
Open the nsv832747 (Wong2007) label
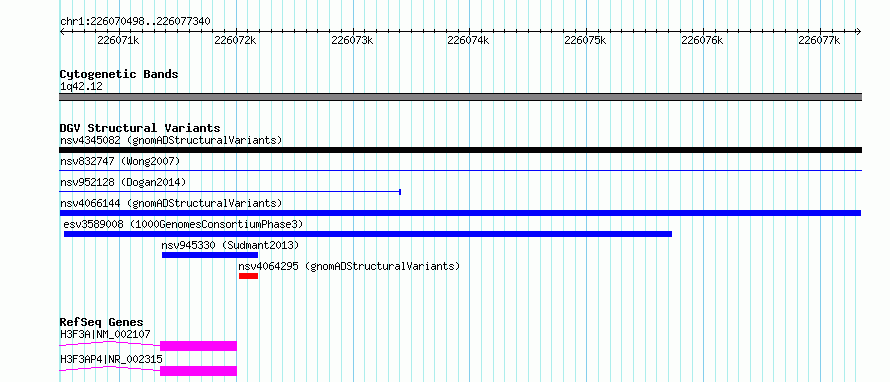(120, 161)
